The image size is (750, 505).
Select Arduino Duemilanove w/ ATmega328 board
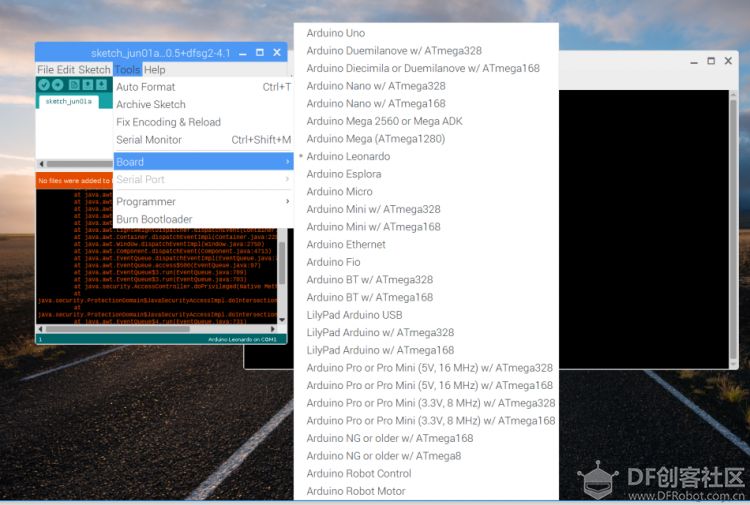point(426,51)
